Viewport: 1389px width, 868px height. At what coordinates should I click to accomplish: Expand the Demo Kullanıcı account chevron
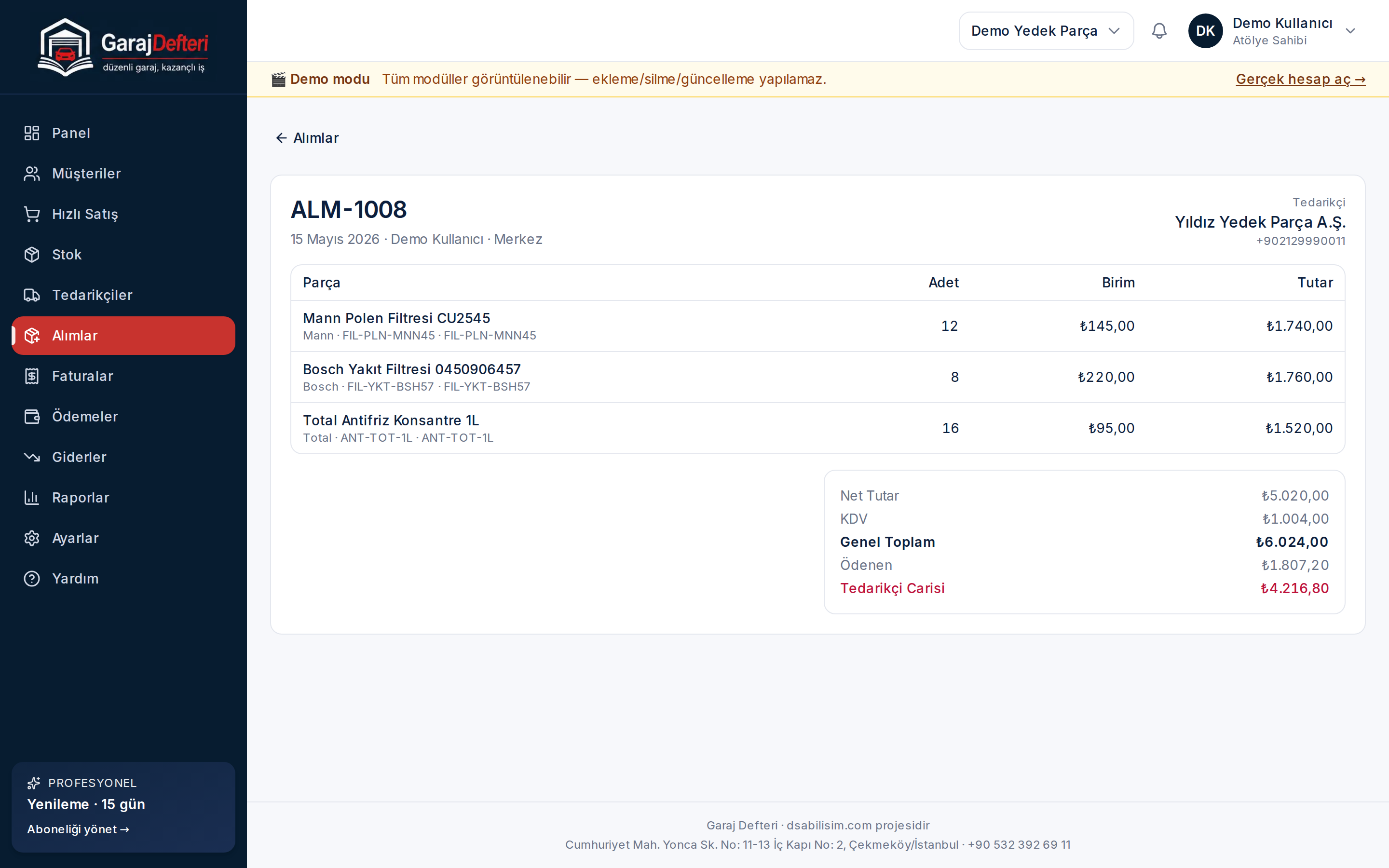[1350, 31]
